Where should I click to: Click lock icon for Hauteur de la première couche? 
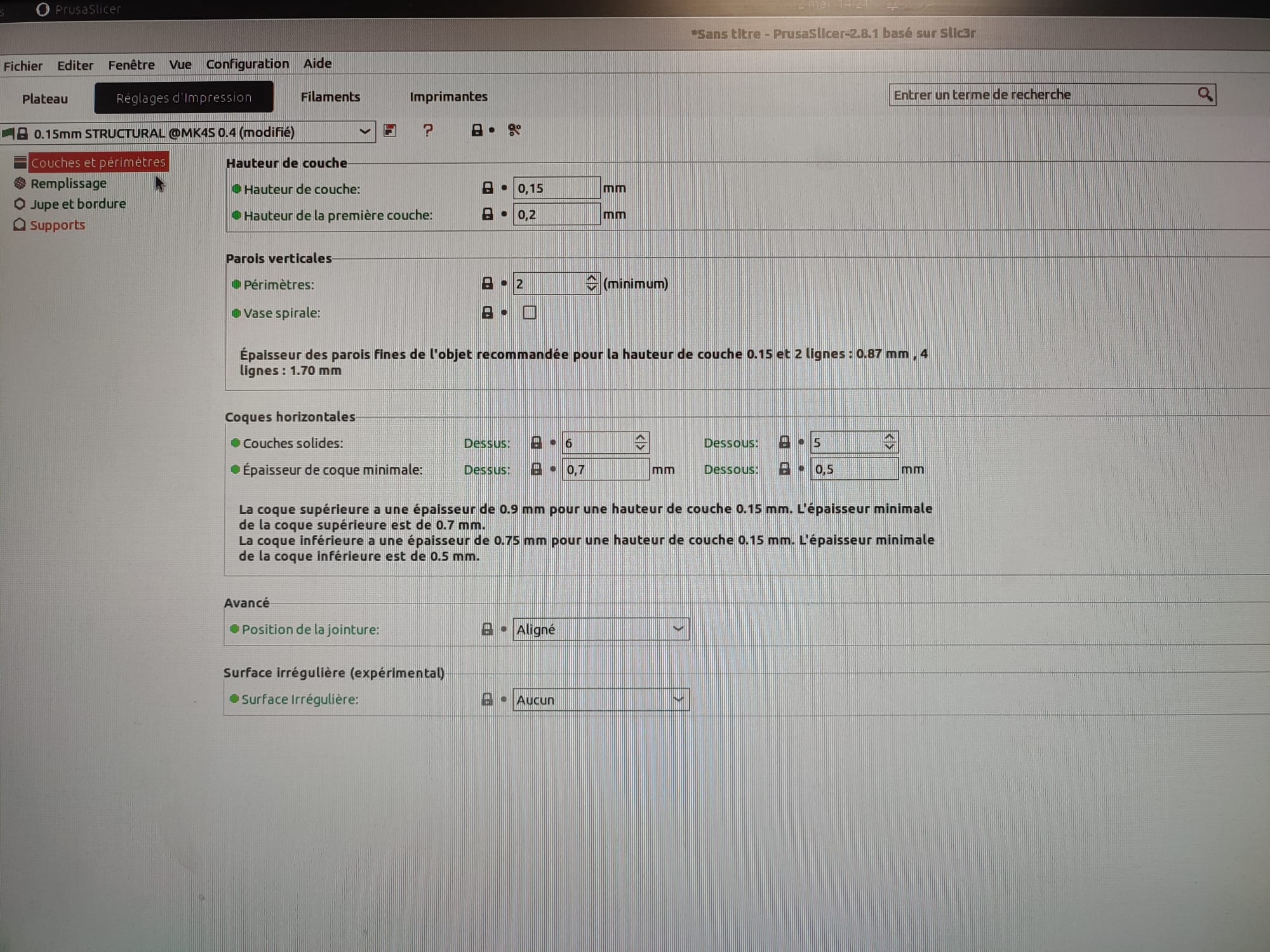[x=488, y=214]
